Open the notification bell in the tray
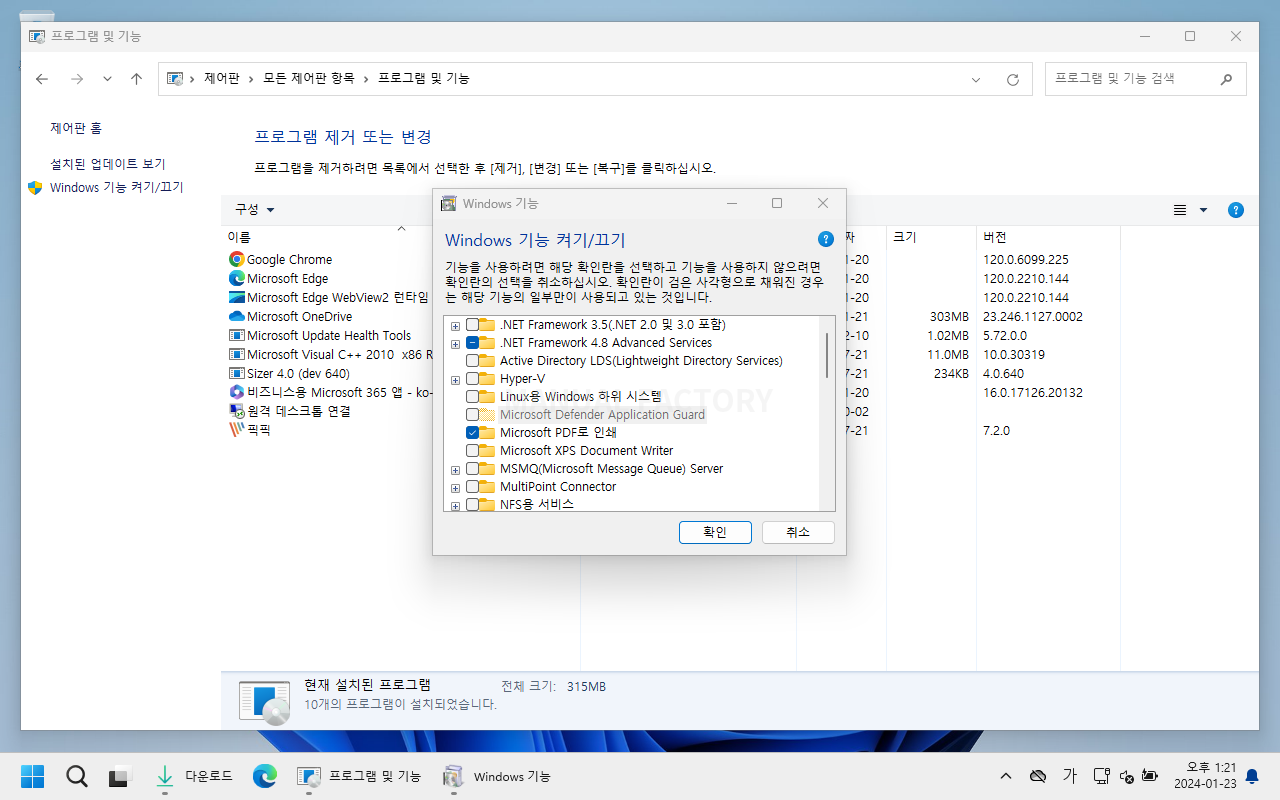Image resolution: width=1280 pixels, height=800 pixels. click(1252, 776)
